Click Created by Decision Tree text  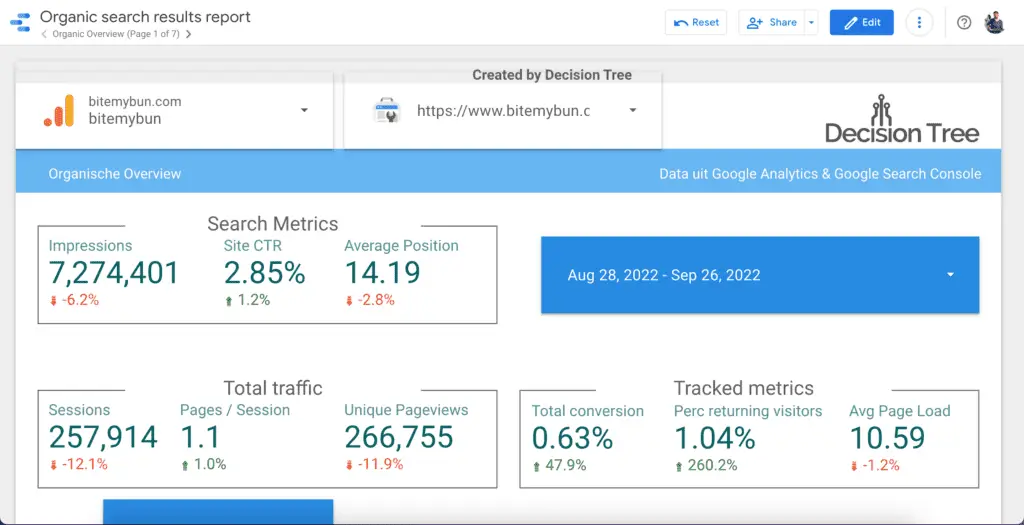[552, 75]
